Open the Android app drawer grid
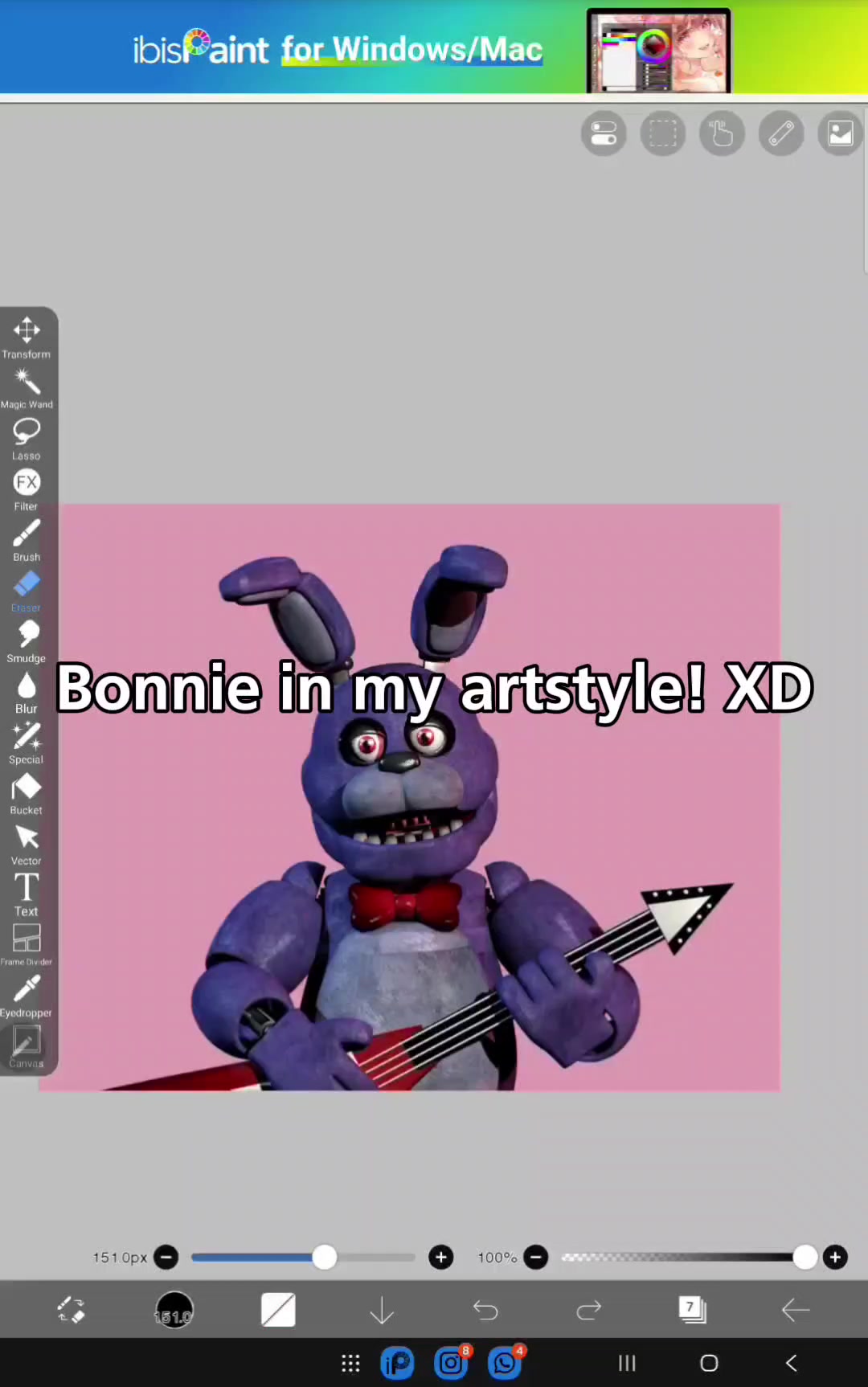 click(350, 1363)
